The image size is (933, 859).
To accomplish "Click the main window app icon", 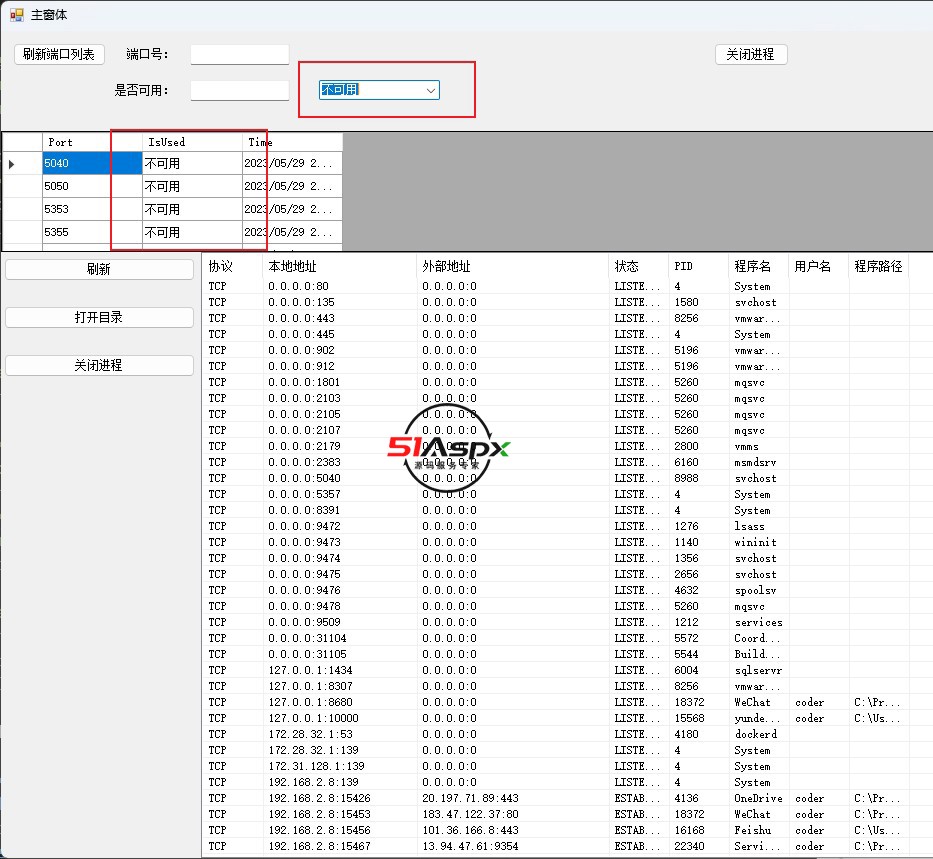I will tap(17, 15).
